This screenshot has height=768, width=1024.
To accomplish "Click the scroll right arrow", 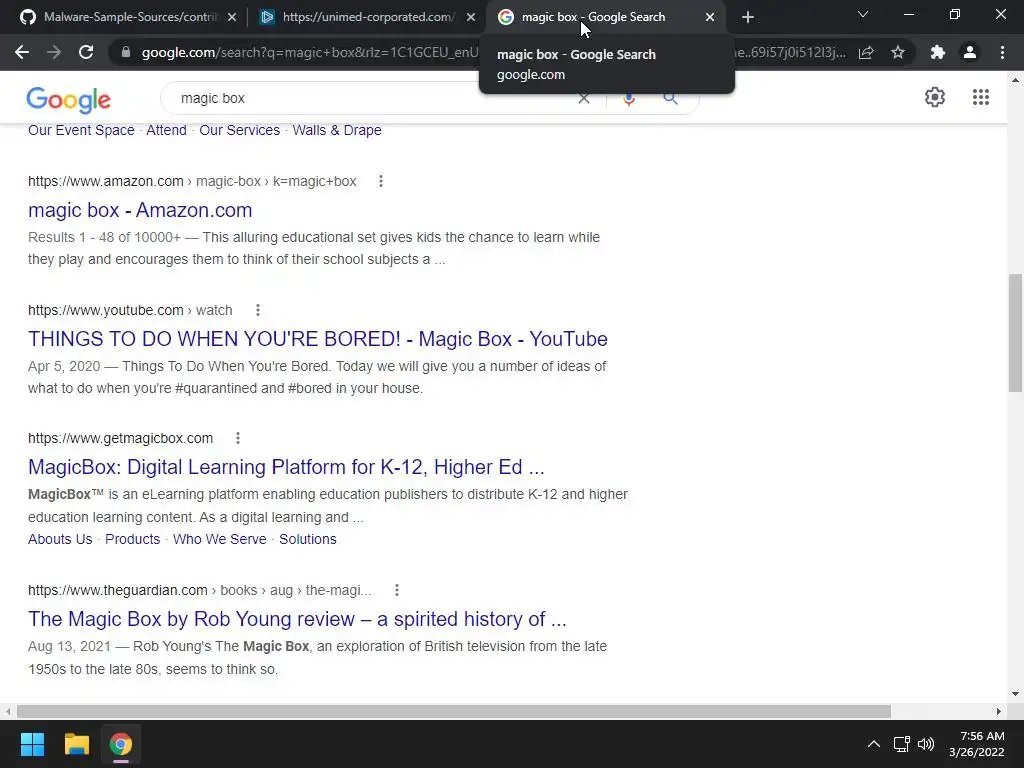I will click(999, 711).
